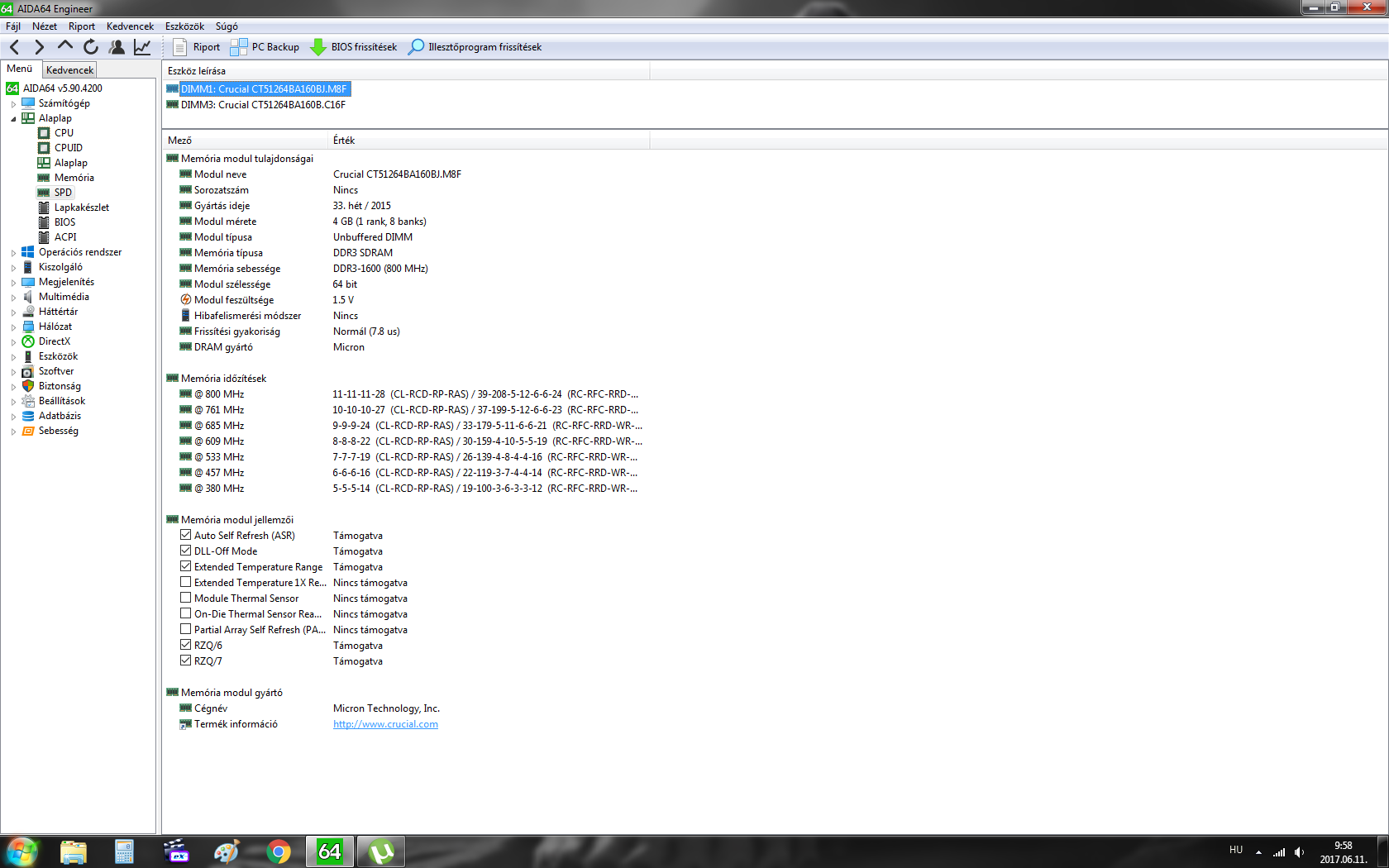Toggle Module Thermal Sensor checkbox
Screen dimensions: 1389x868
point(185,598)
